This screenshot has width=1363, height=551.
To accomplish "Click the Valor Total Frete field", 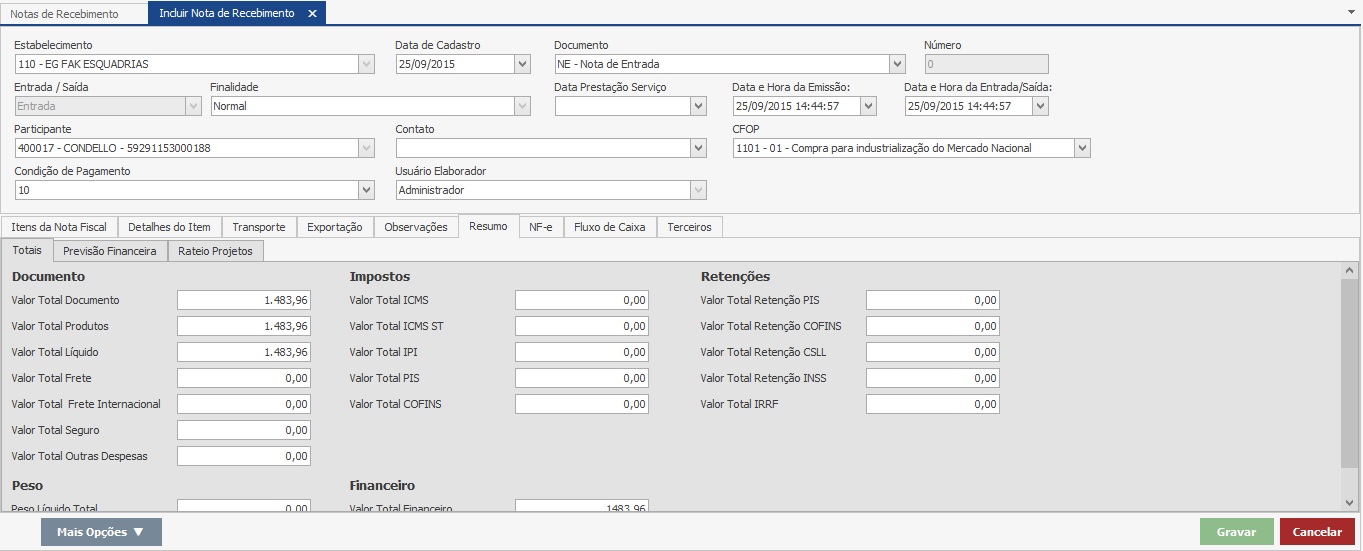I will [244, 378].
